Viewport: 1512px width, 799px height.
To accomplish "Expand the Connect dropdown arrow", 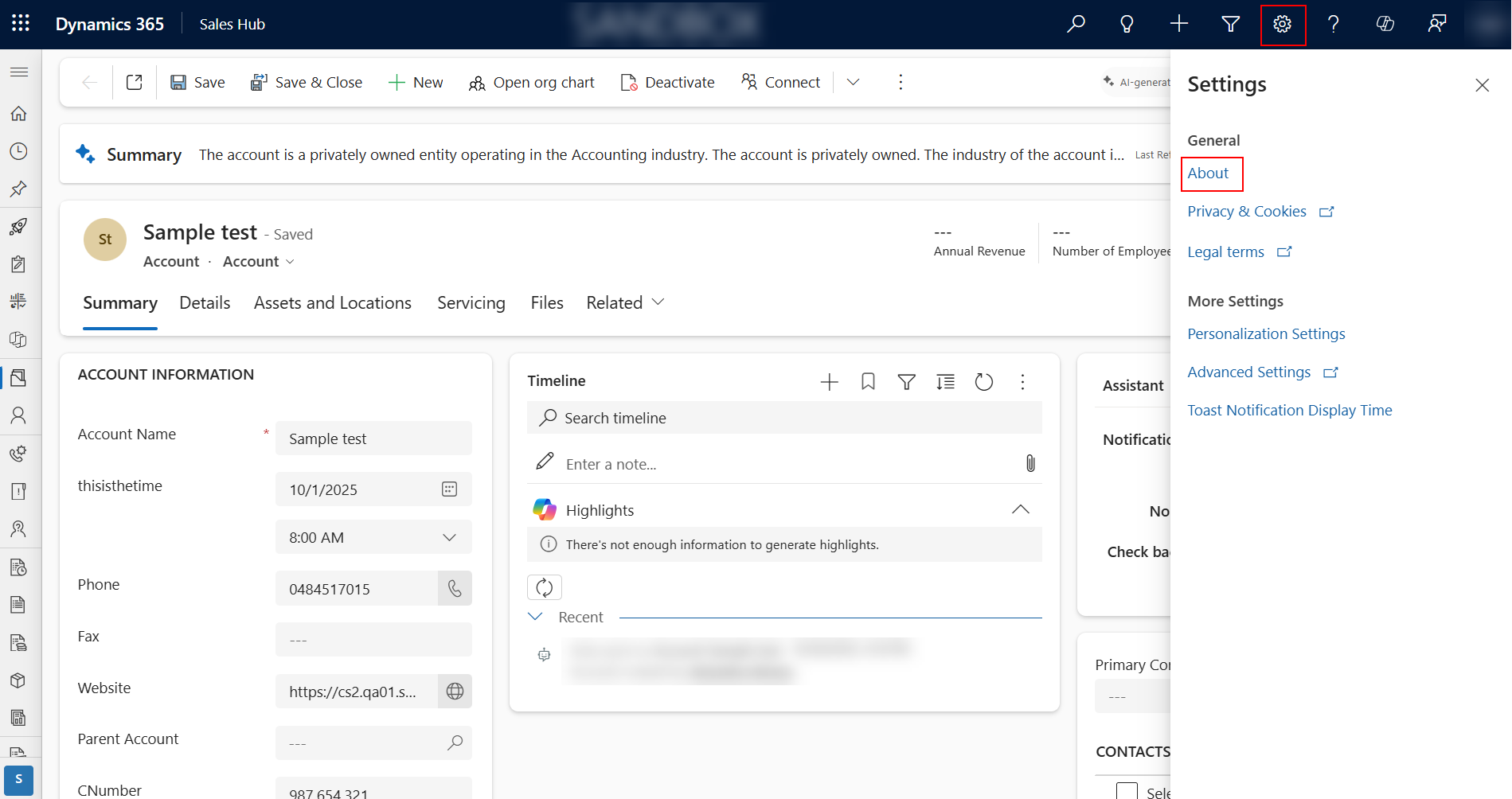I will tap(854, 83).
